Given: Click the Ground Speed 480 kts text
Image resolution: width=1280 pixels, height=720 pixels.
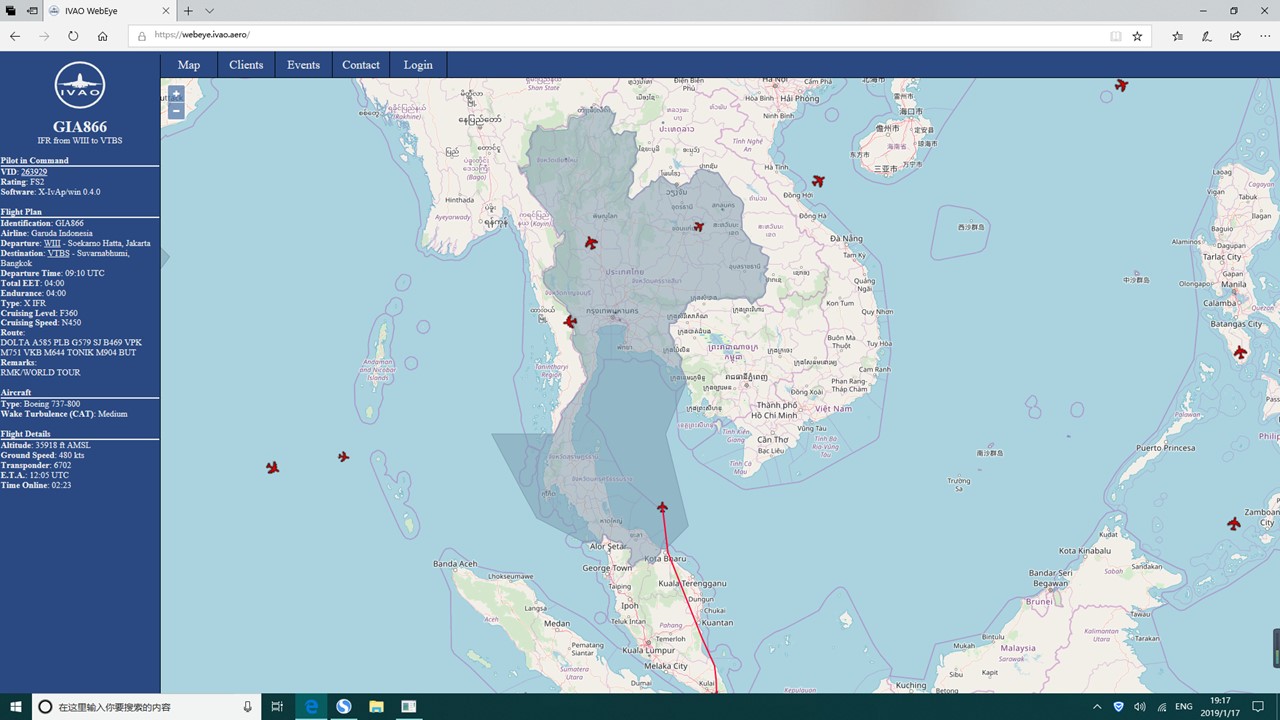Looking at the screenshot, I should tap(42, 455).
